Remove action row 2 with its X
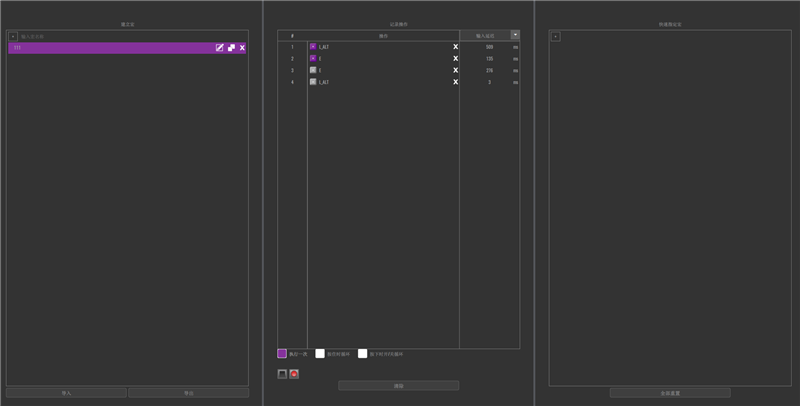This screenshot has height=406, width=800. coord(456,58)
